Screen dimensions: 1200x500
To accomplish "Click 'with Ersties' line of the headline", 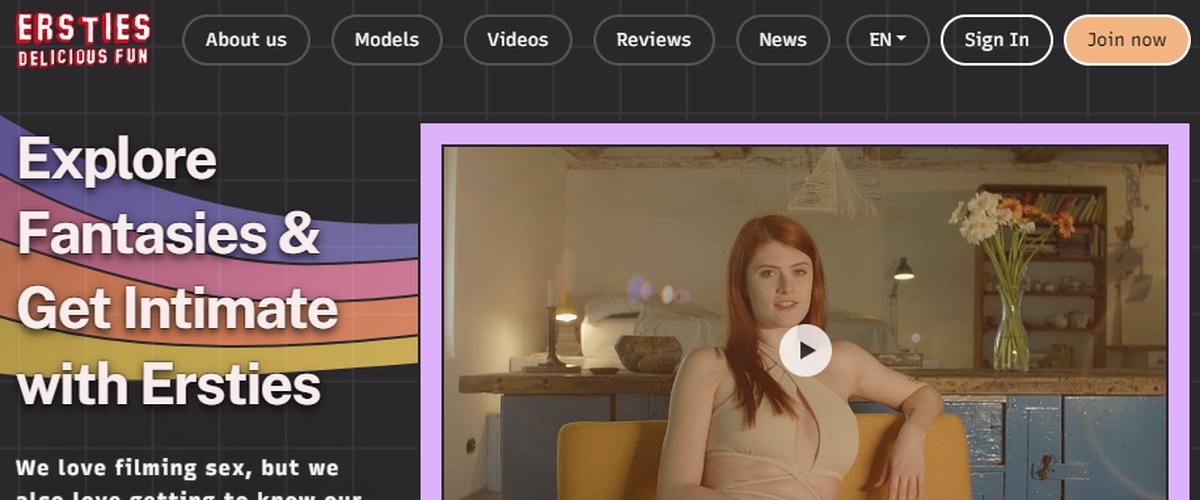I will coord(169,385).
